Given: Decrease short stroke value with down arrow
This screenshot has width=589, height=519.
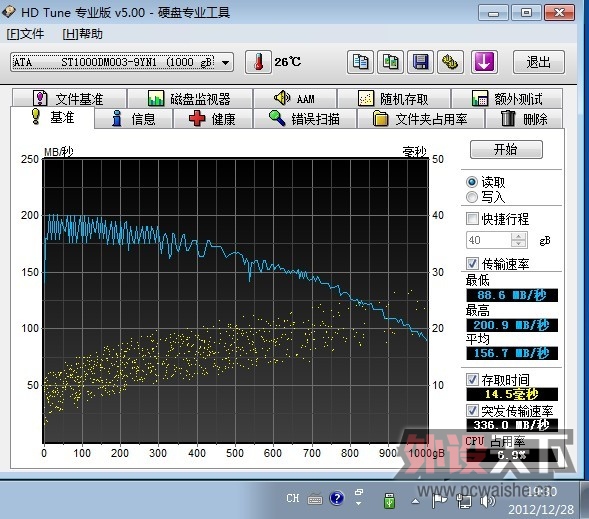Looking at the screenshot, I should 519,244.
